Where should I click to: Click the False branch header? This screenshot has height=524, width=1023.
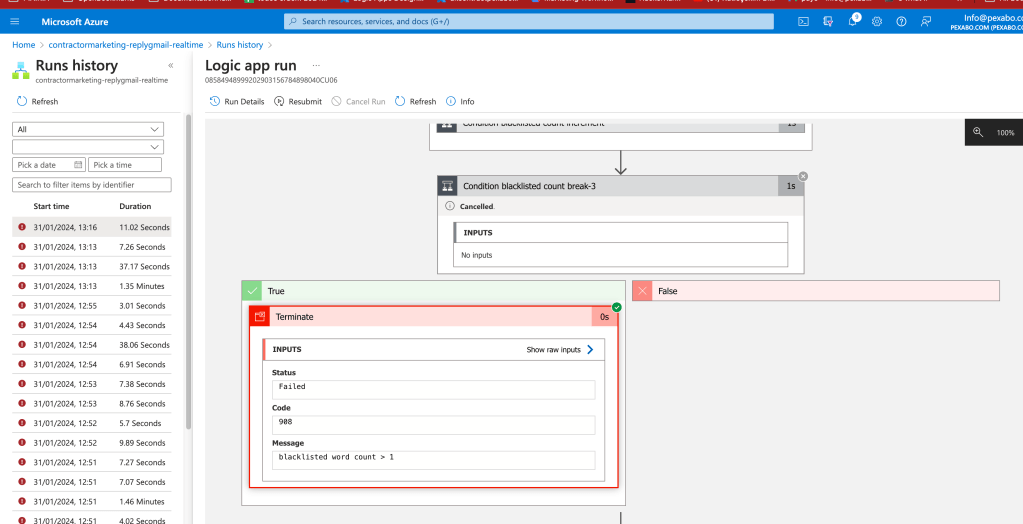tap(816, 291)
